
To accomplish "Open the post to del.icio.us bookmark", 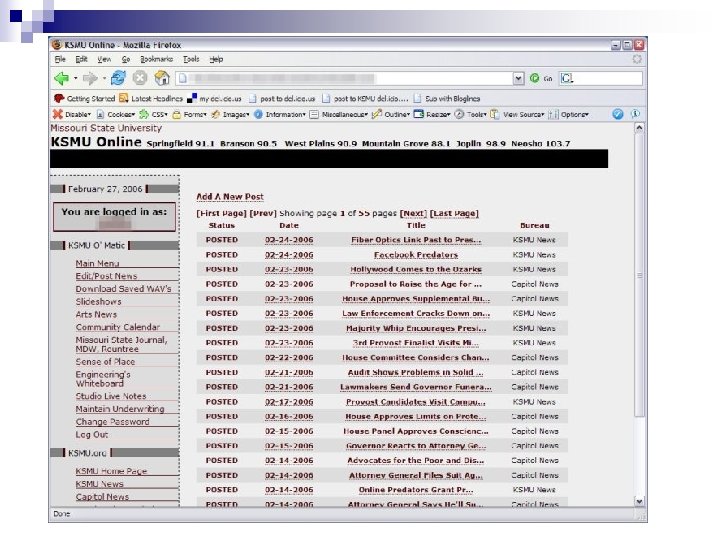I will tap(282, 98).
